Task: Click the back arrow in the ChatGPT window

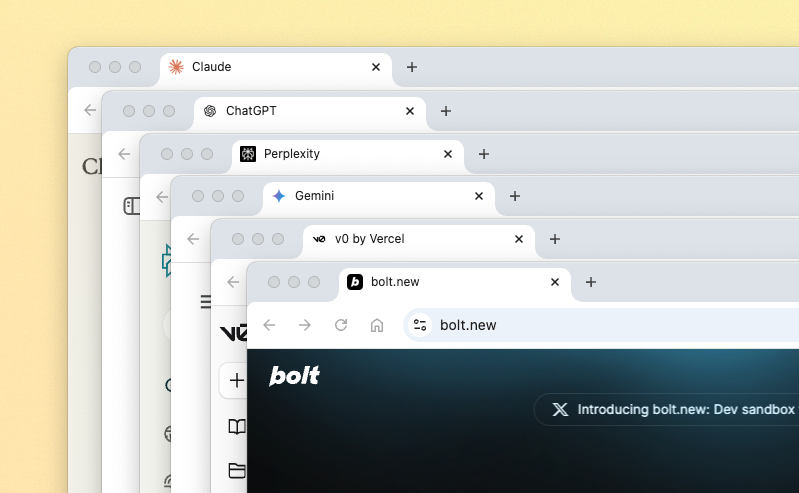Action: 124,154
